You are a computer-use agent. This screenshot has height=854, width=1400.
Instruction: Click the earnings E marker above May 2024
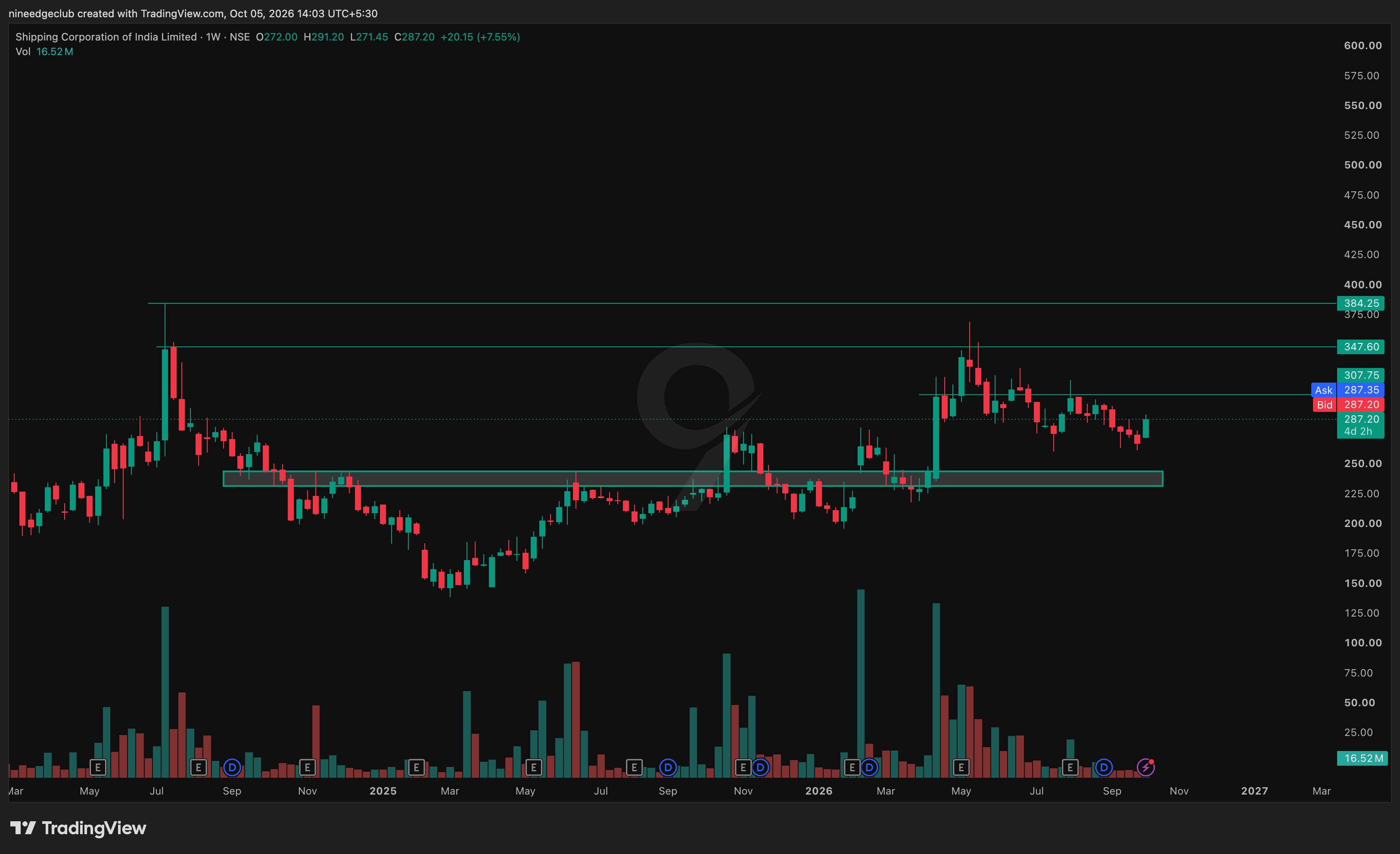pos(98,768)
